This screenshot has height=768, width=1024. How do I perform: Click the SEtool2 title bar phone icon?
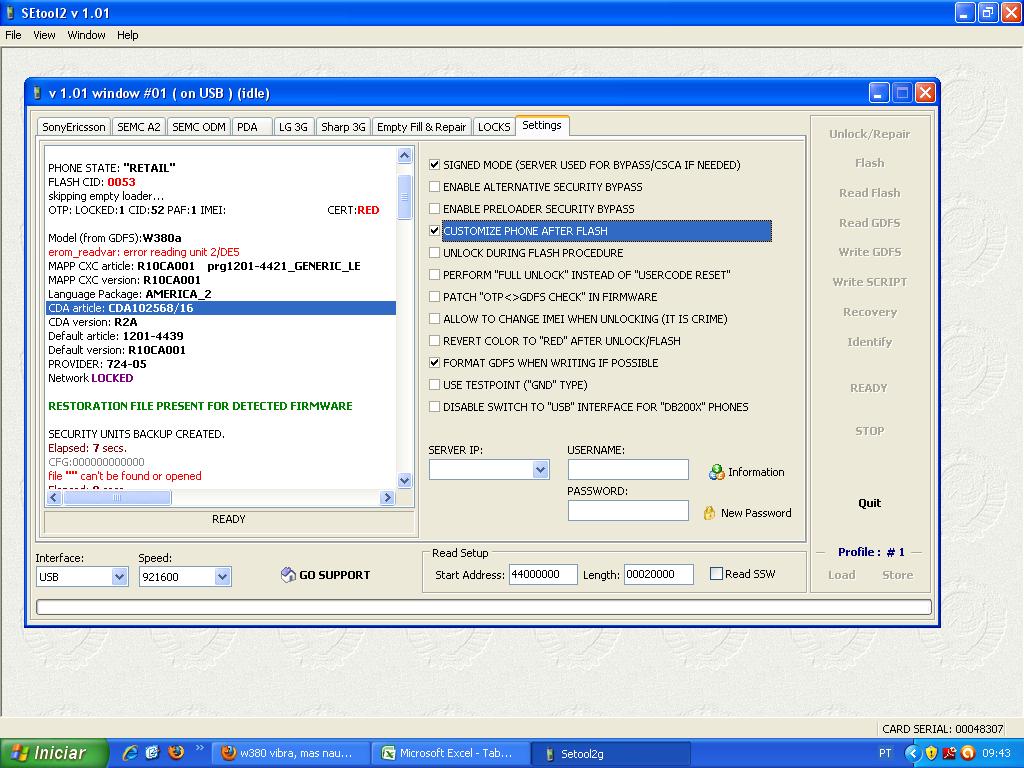click(10, 13)
